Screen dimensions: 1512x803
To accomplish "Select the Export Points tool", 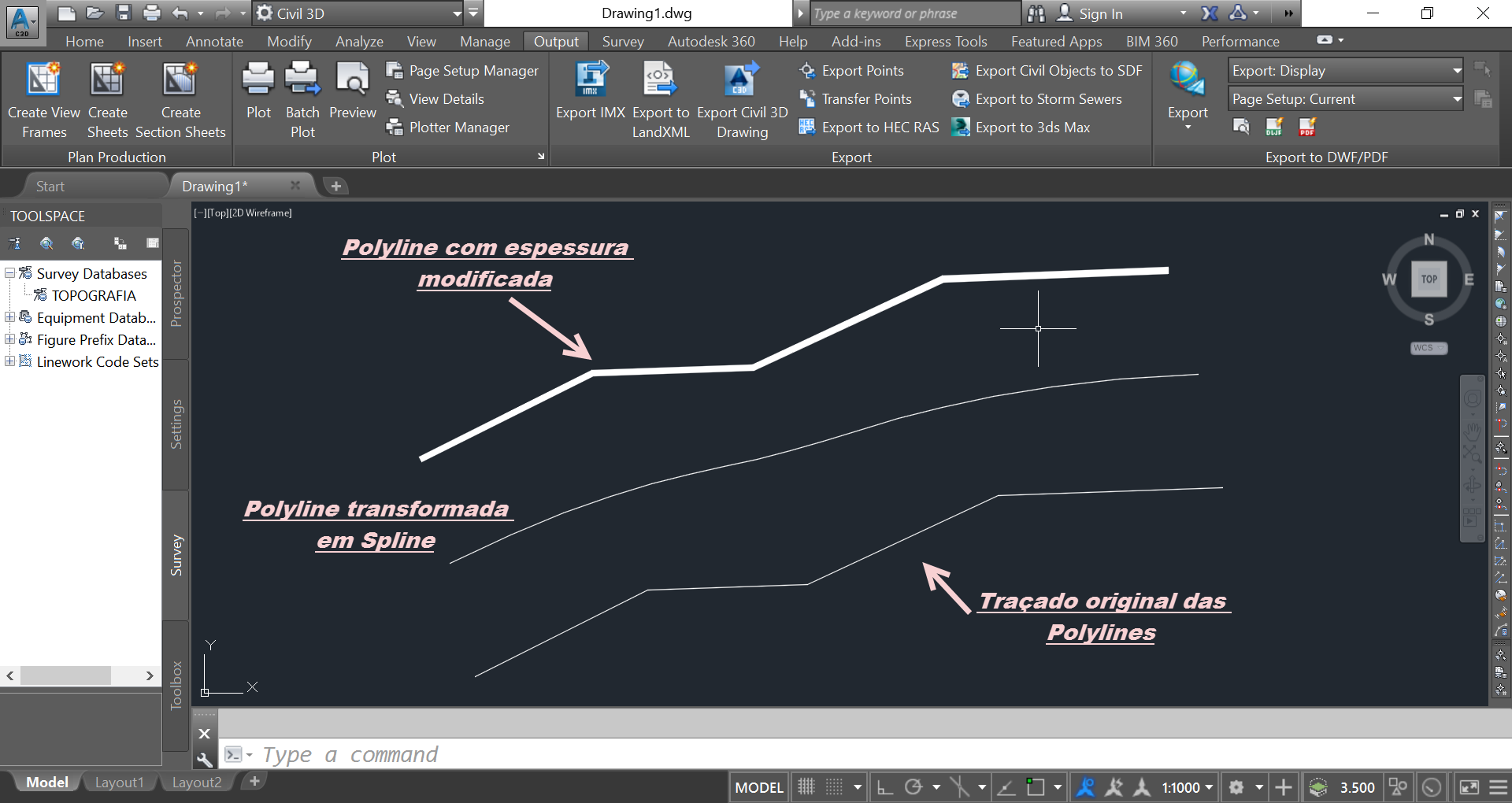I will click(862, 70).
